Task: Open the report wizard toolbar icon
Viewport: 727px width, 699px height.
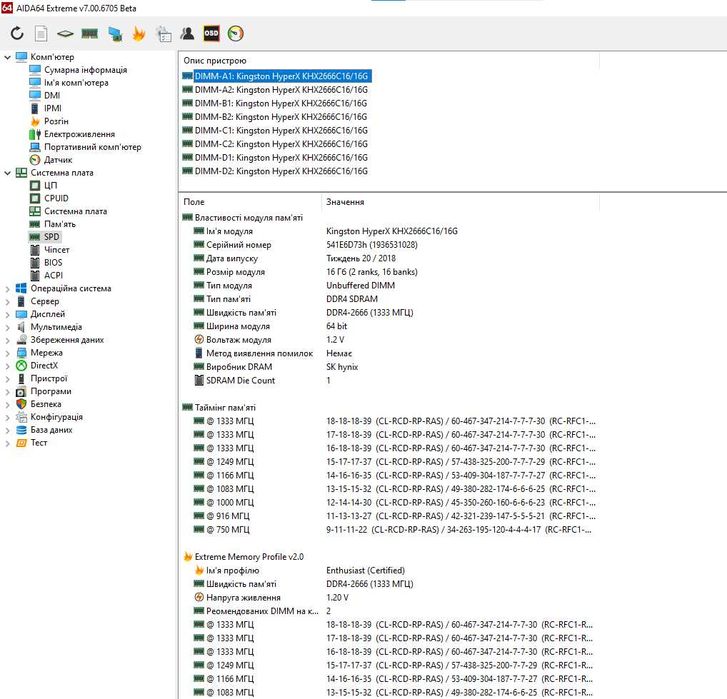Action: [163, 33]
